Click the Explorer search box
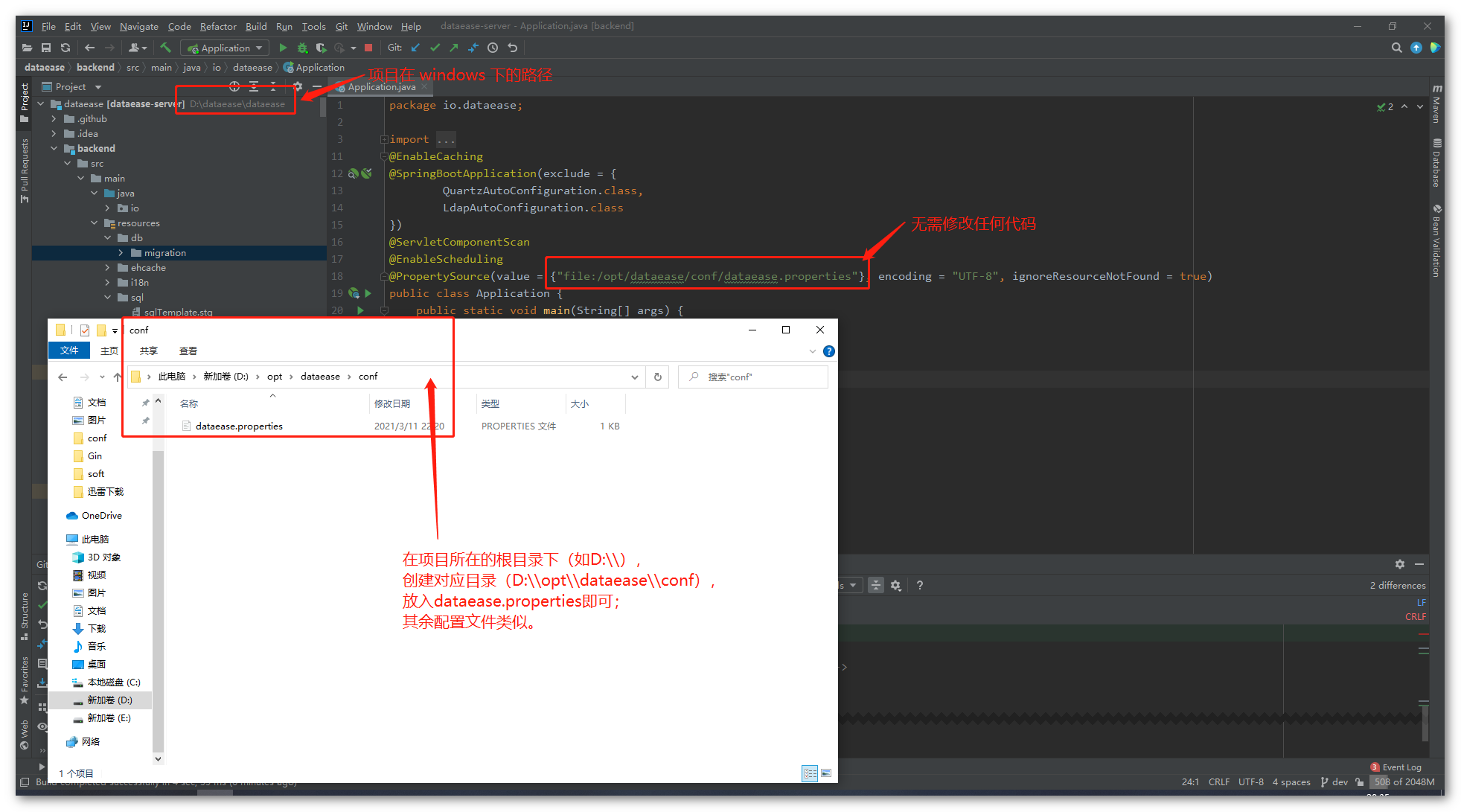Image resolution: width=1461 pixels, height=812 pixels. click(x=752, y=377)
